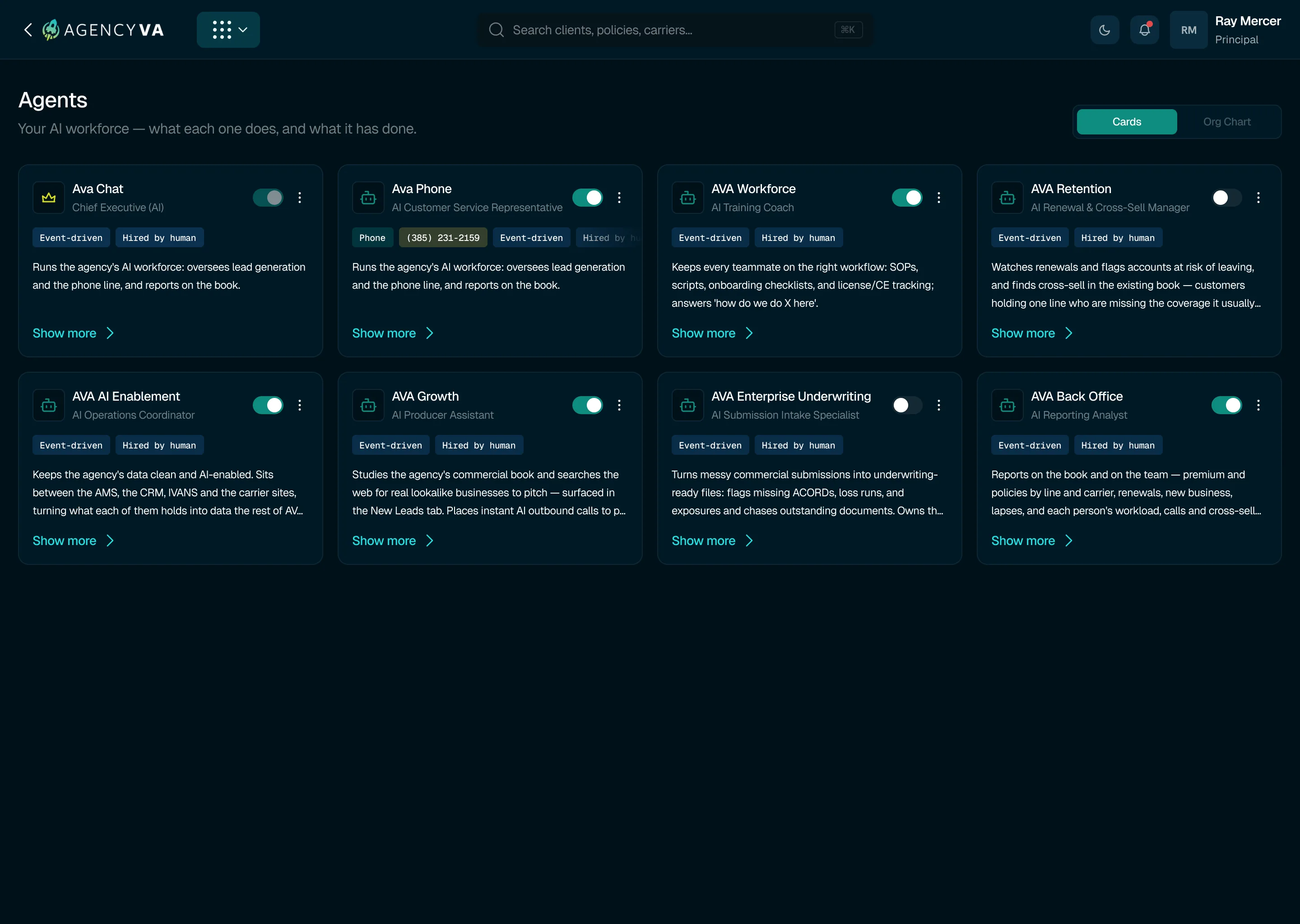
Task: Click robot icon on AVA Enterprise Underwriting card
Action: pyautogui.click(x=687, y=405)
